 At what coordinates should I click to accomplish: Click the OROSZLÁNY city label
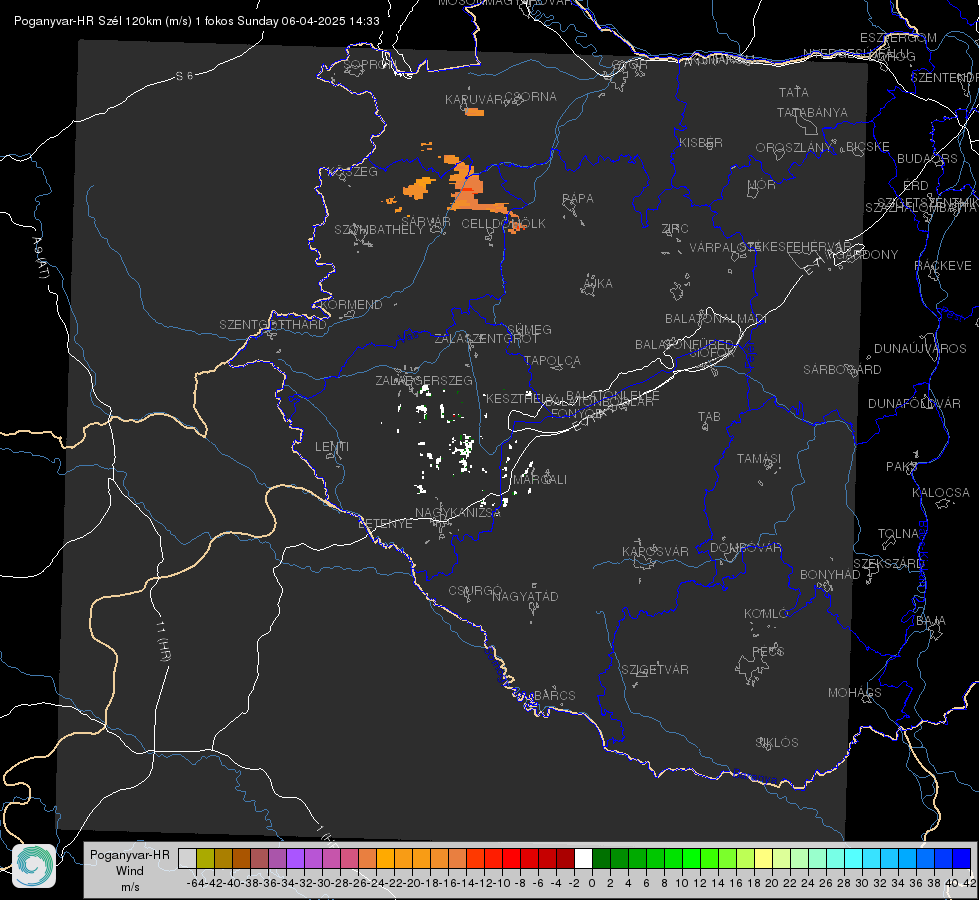pyautogui.click(x=794, y=148)
